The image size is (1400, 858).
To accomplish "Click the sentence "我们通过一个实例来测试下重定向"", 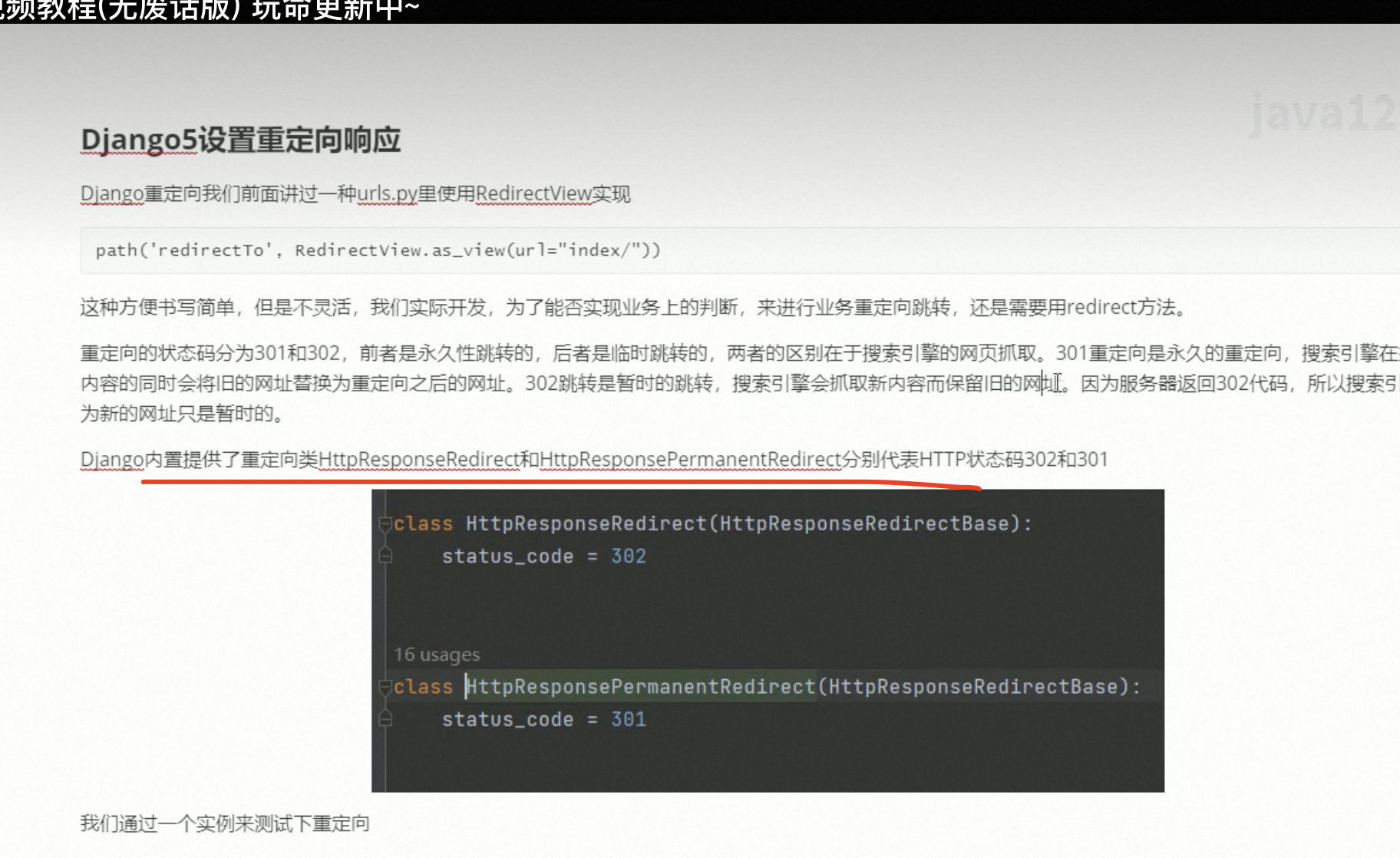I will click(225, 823).
